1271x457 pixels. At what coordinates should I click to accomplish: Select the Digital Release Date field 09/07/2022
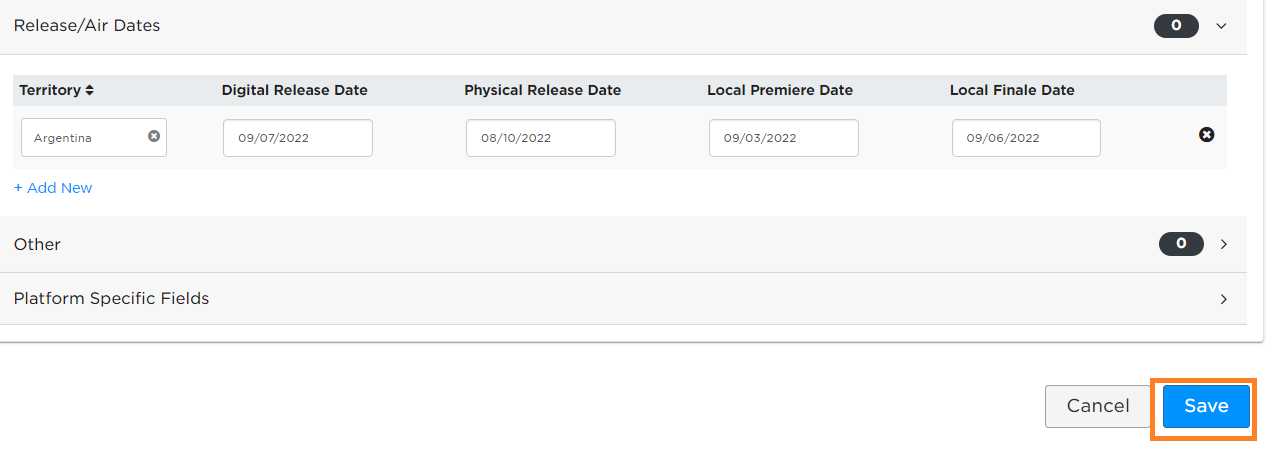298,138
